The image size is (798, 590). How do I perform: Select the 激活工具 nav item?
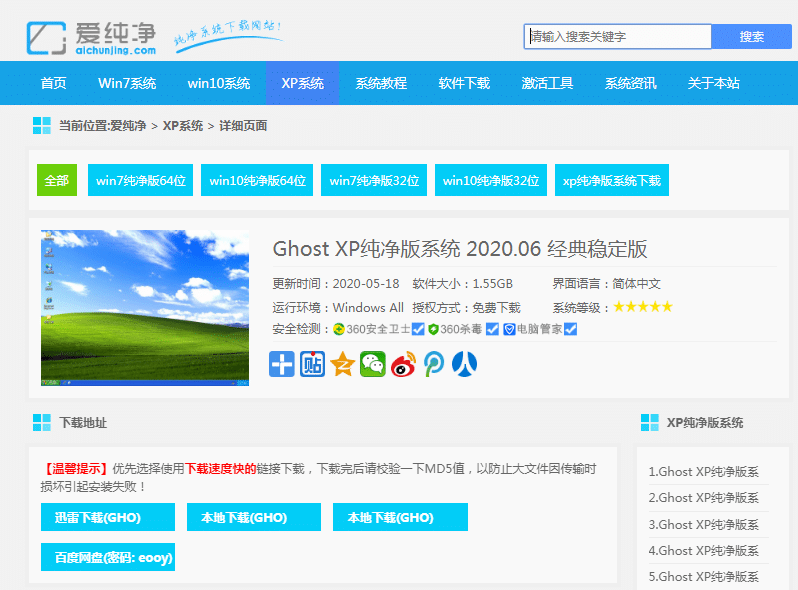point(547,83)
